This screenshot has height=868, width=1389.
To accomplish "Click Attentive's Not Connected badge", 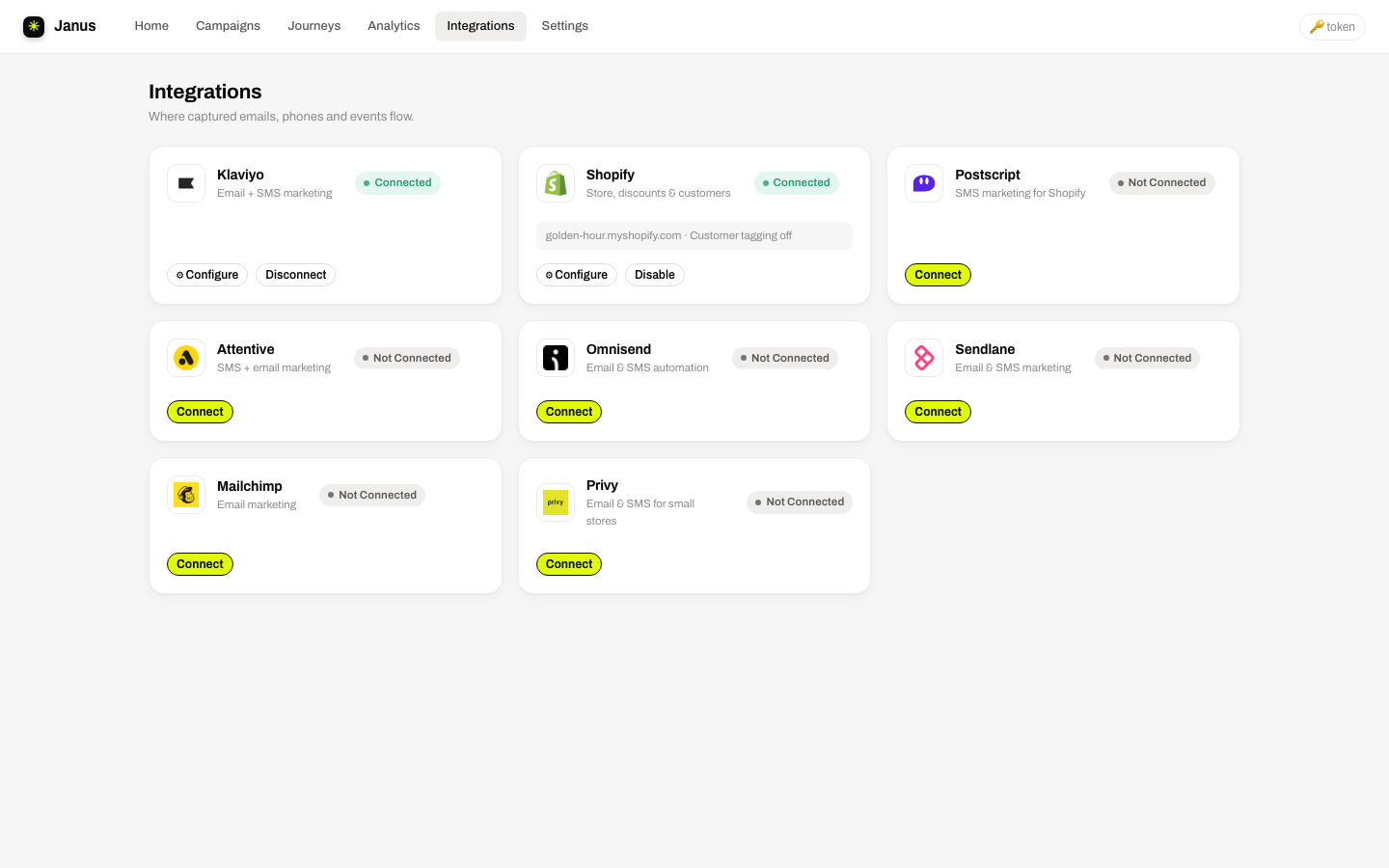I will pos(407,358).
